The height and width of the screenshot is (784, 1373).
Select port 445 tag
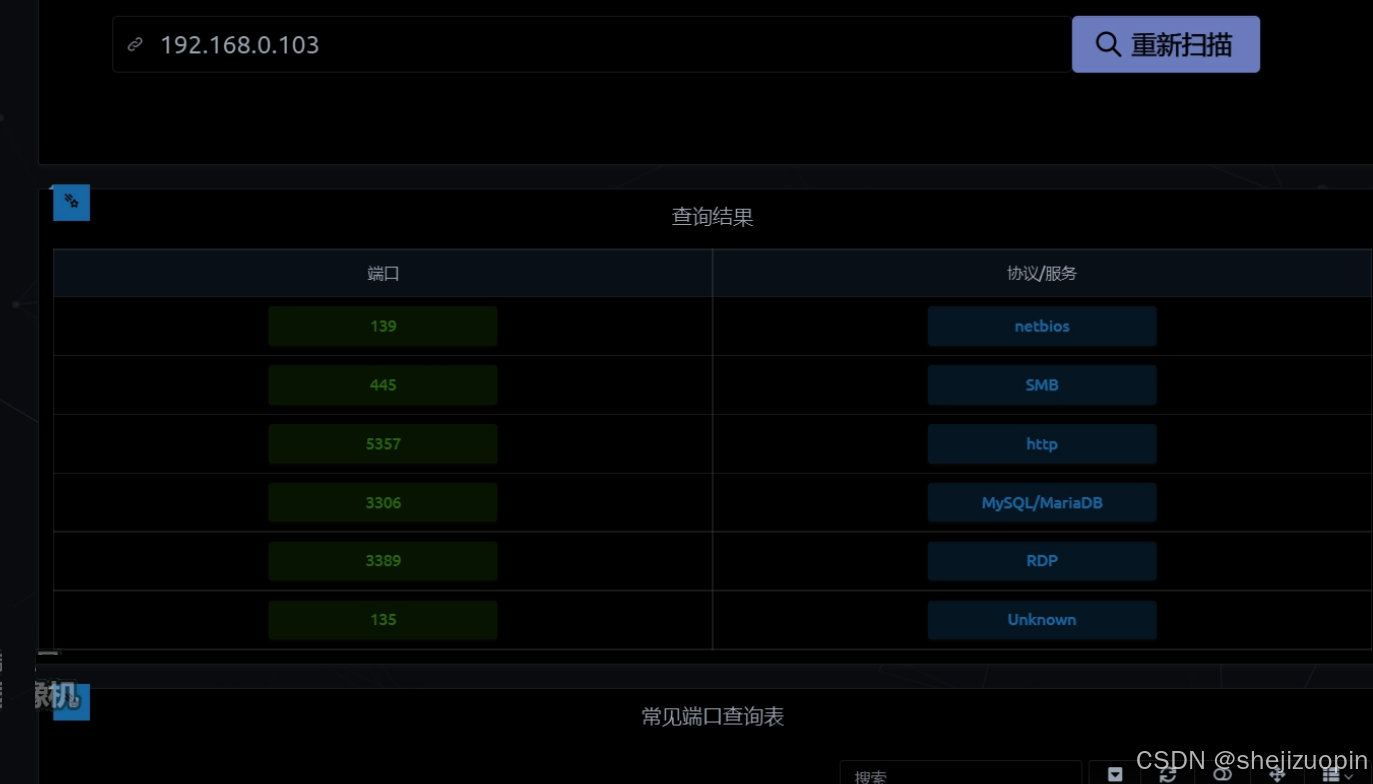pos(383,385)
